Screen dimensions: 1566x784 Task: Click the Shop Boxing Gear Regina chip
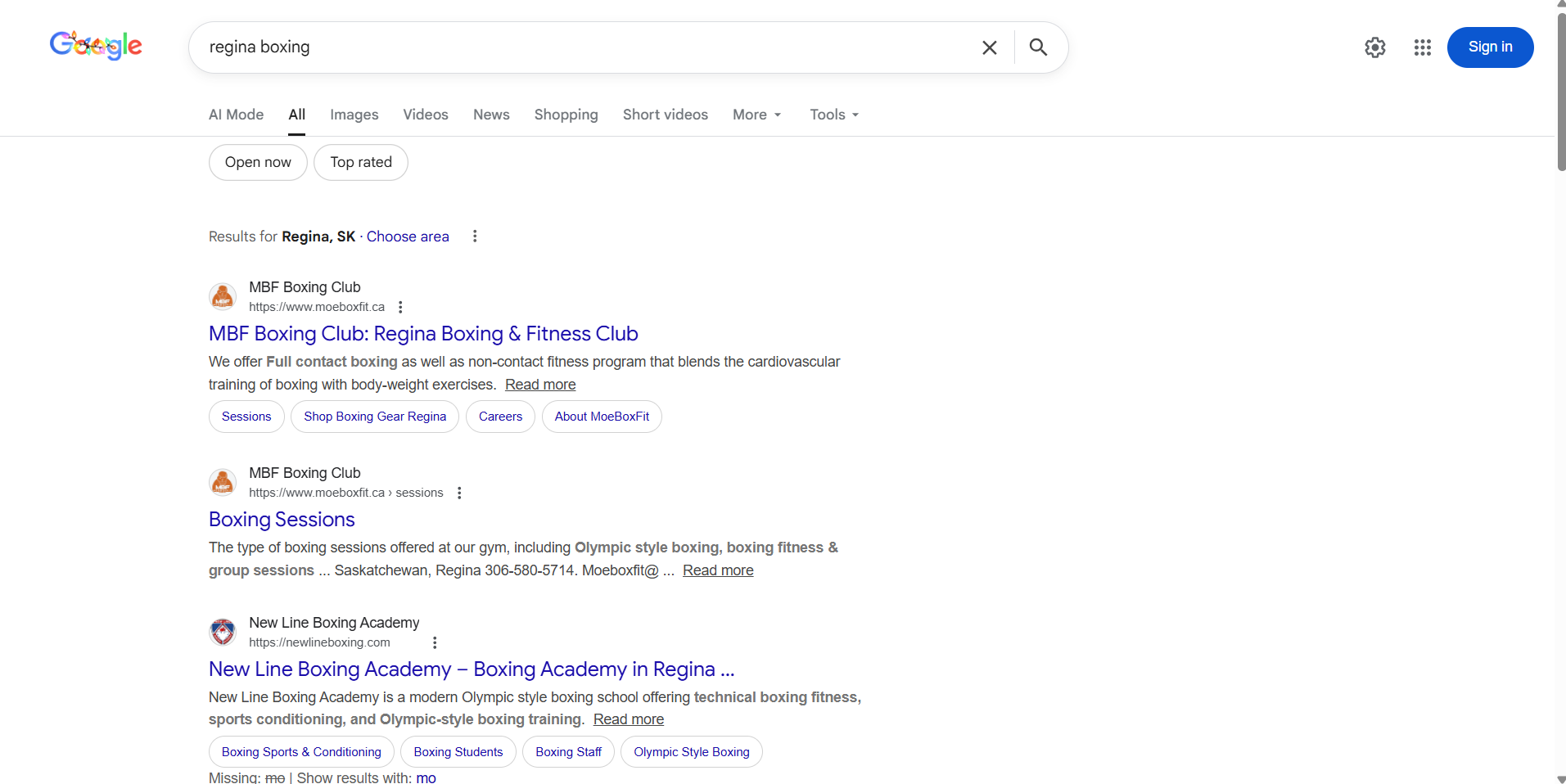pos(375,417)
